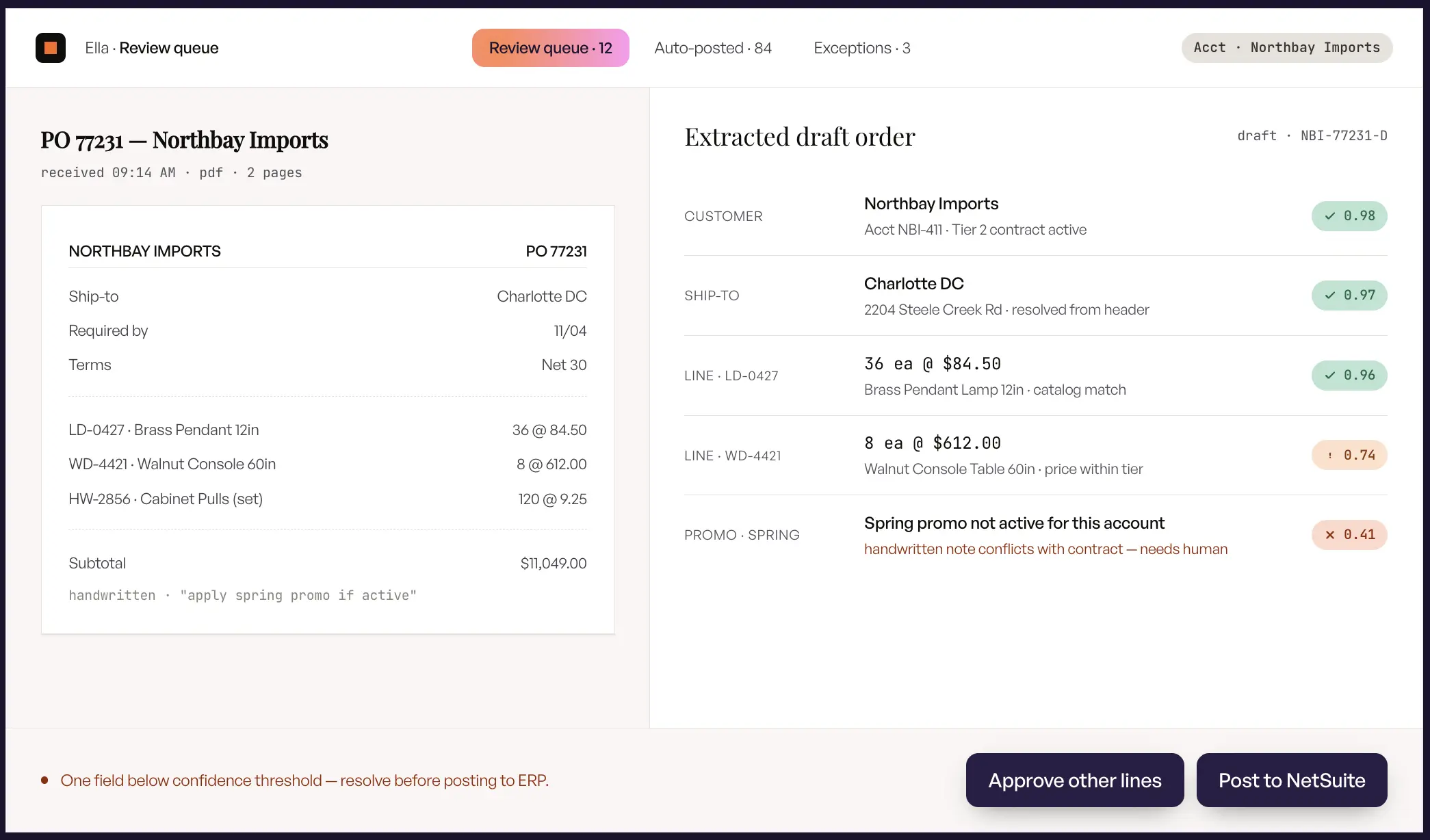Select the 0.97 confidence badge for Ship-to
Image resolution: width=1430 pixels, height=840 pixels.
pyautogui.click(x=1349, y=296)
